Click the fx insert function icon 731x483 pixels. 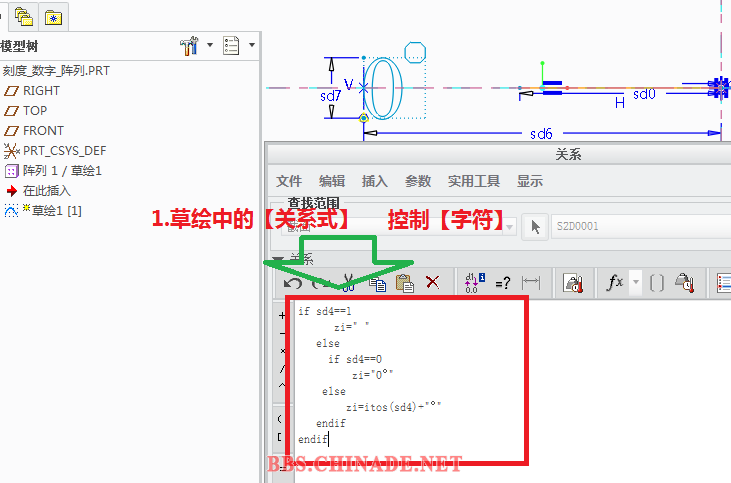tap(615, 282)
